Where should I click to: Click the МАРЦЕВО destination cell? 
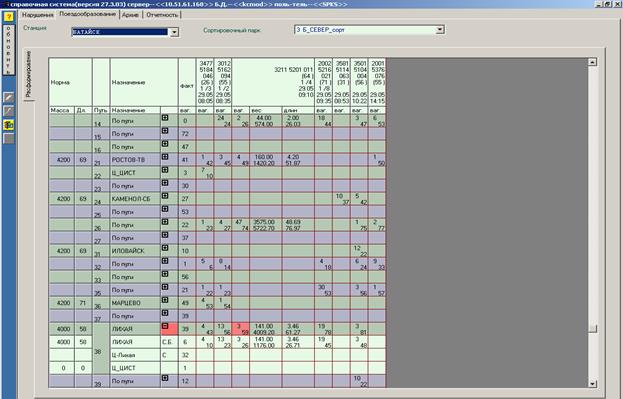click(135, 303)
